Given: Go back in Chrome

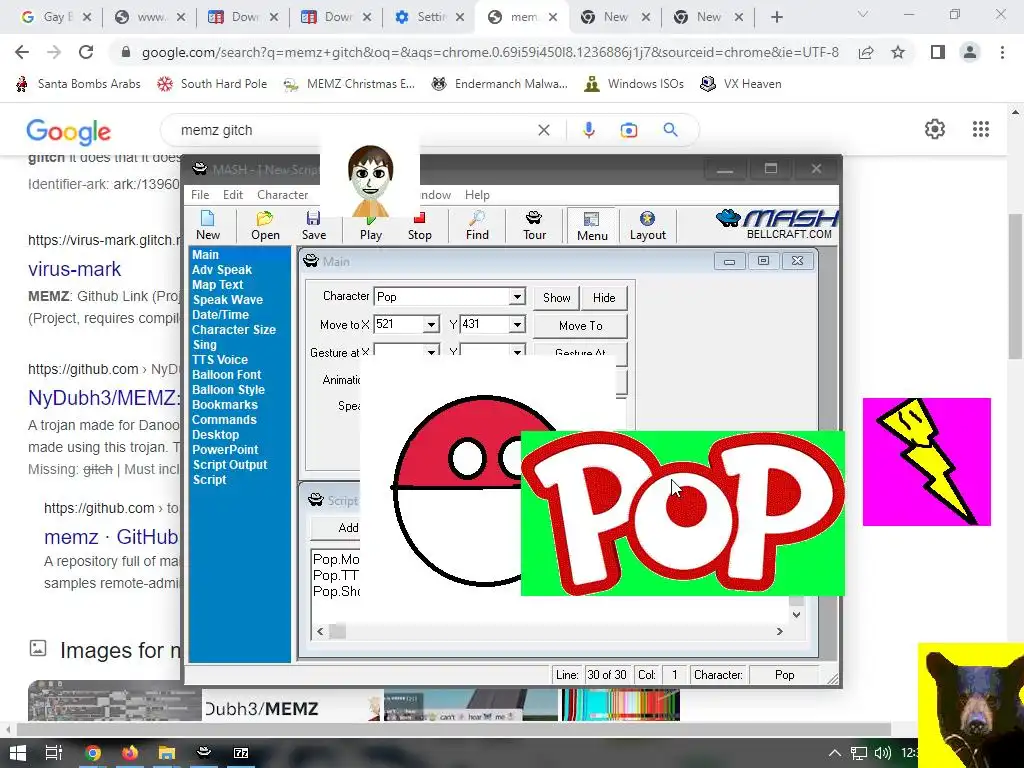Looking at the screenshot, I should [22, 52].
